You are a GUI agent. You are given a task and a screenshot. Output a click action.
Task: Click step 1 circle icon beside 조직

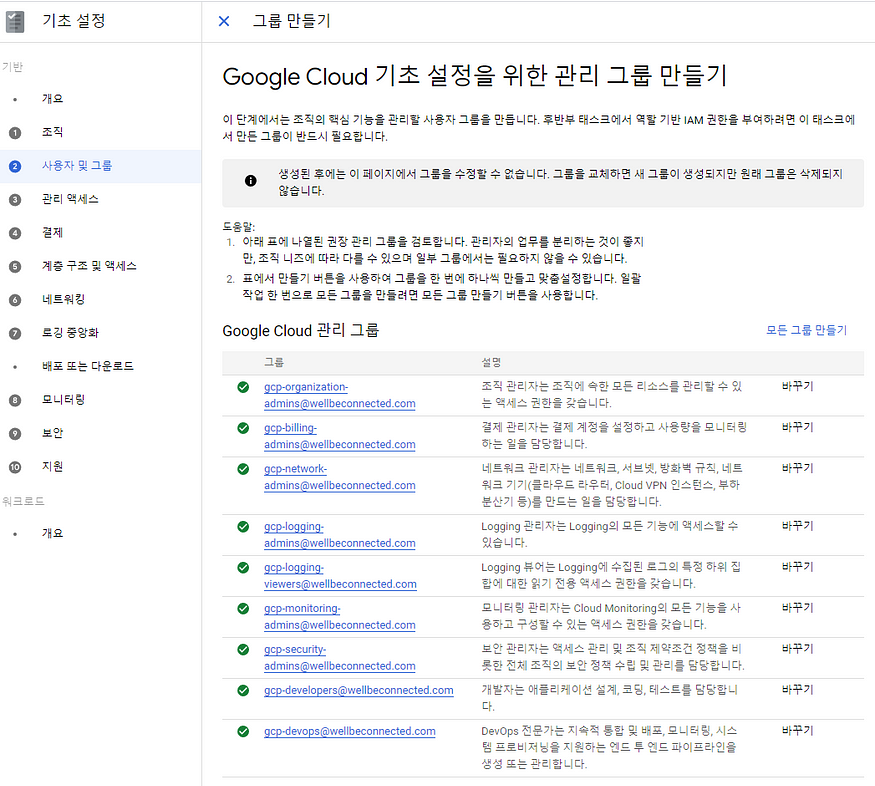point(15,133)
